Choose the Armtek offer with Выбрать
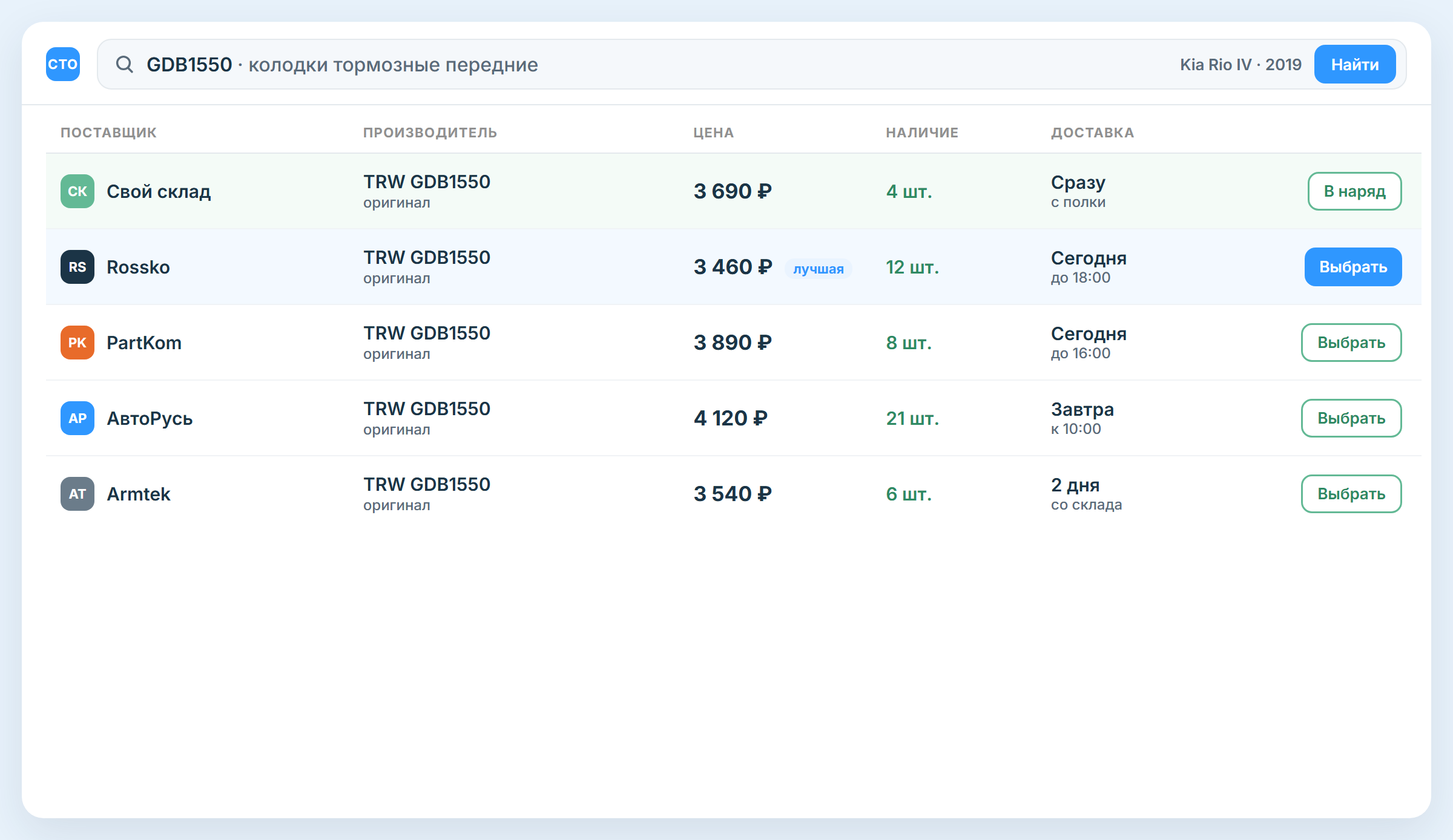The image size is (1453, 840). [x=1351, y=494]
